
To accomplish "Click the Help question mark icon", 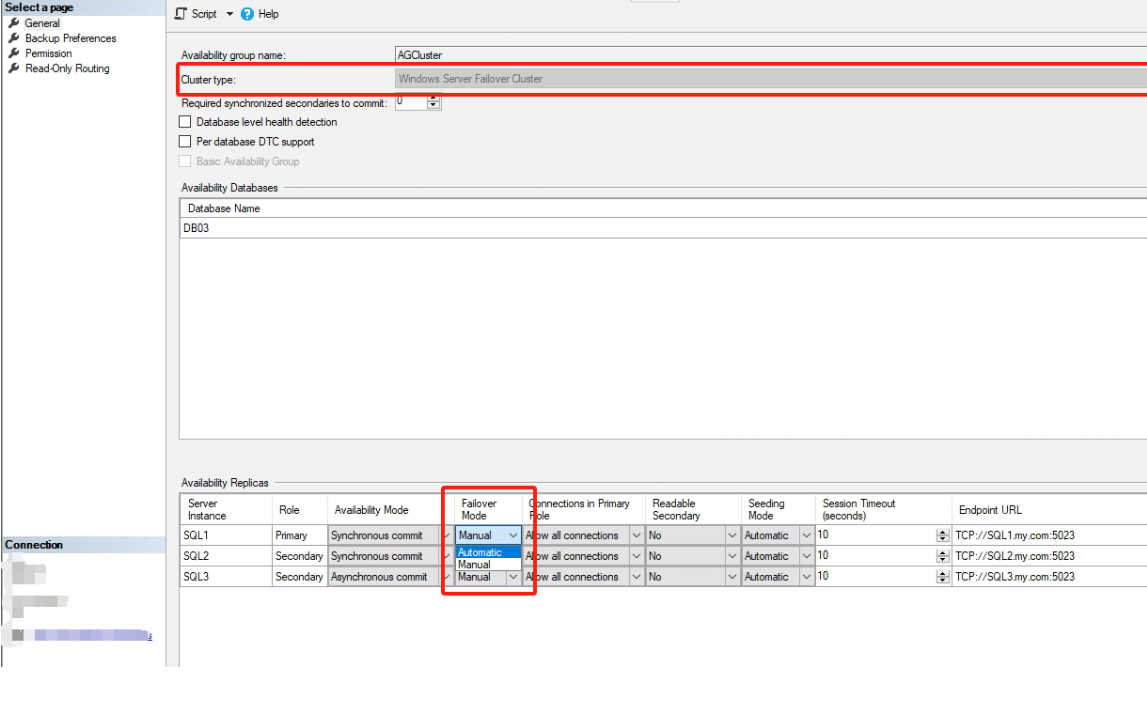I will [x=247, y=14].
